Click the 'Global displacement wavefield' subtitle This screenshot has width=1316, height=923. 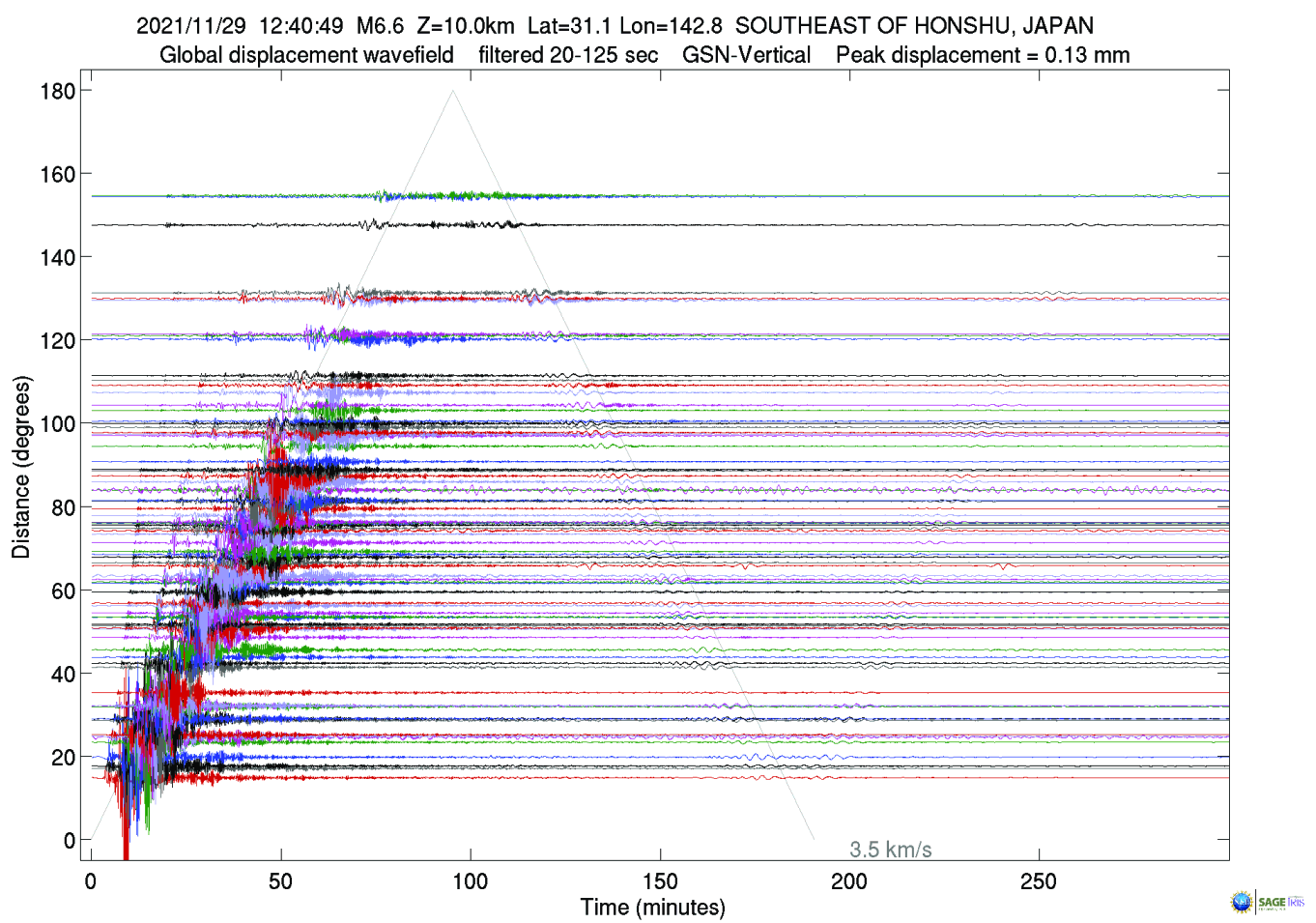(x=306, y=55)
